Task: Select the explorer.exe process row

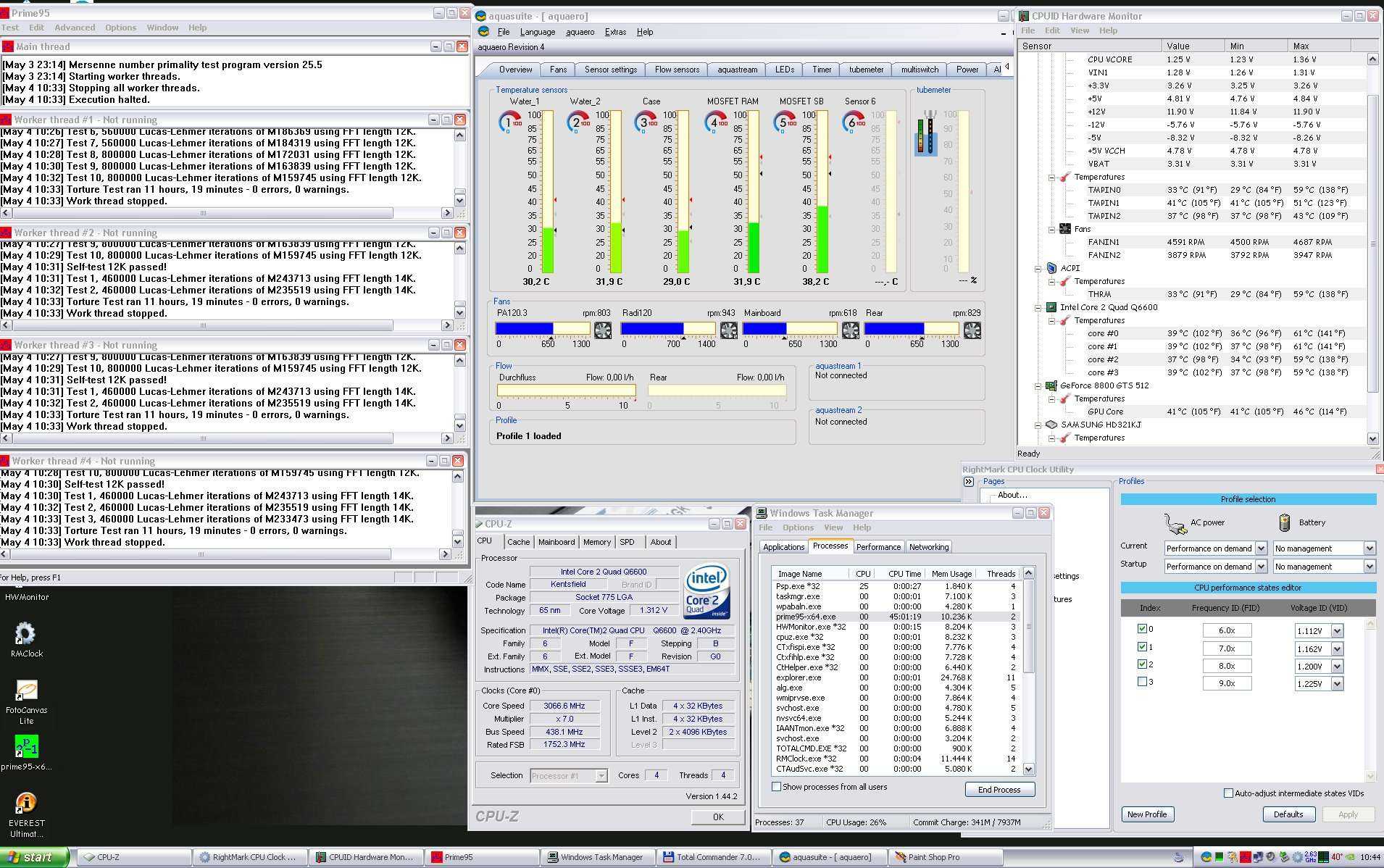Action: (x=896, y=677)
